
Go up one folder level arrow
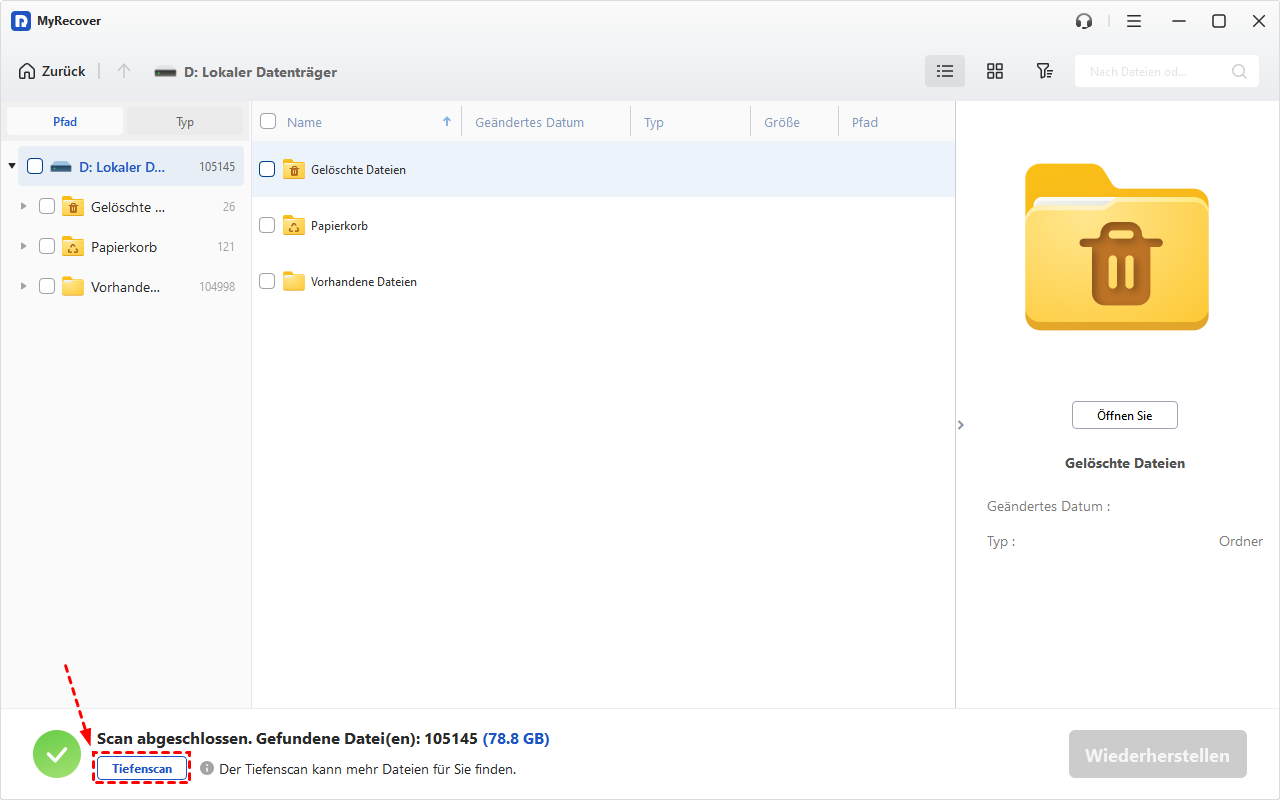pos(124,71)
